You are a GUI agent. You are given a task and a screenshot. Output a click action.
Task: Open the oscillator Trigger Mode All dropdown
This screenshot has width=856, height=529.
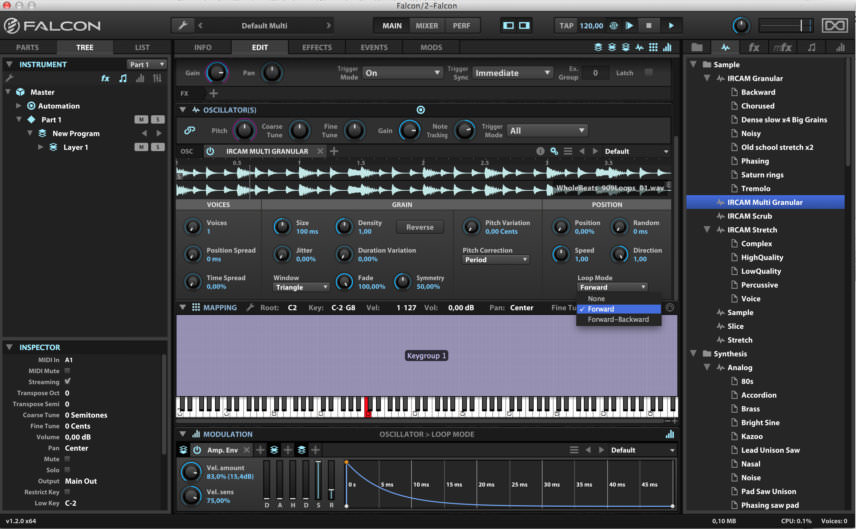pos(548,130)
